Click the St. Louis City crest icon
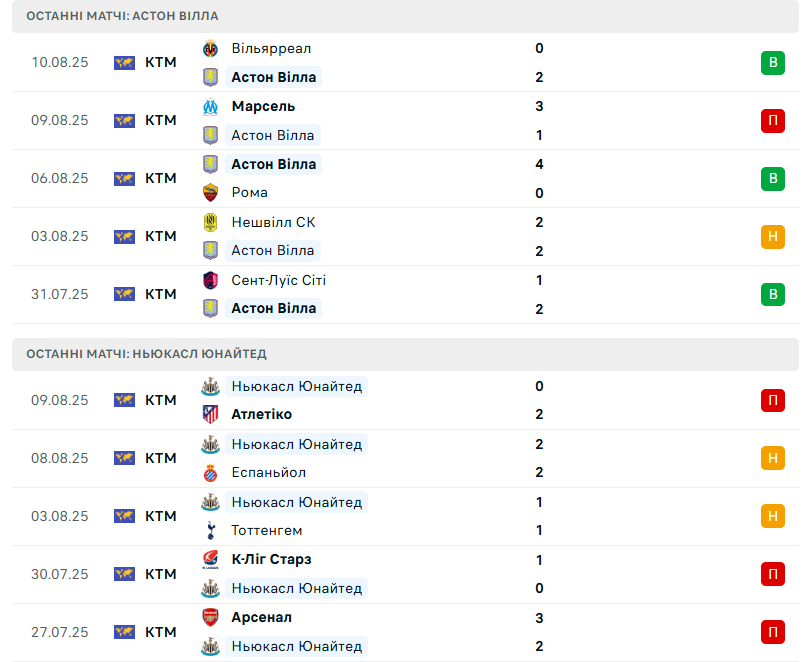The height and width of the screenshot is (662, 808). 210,280
